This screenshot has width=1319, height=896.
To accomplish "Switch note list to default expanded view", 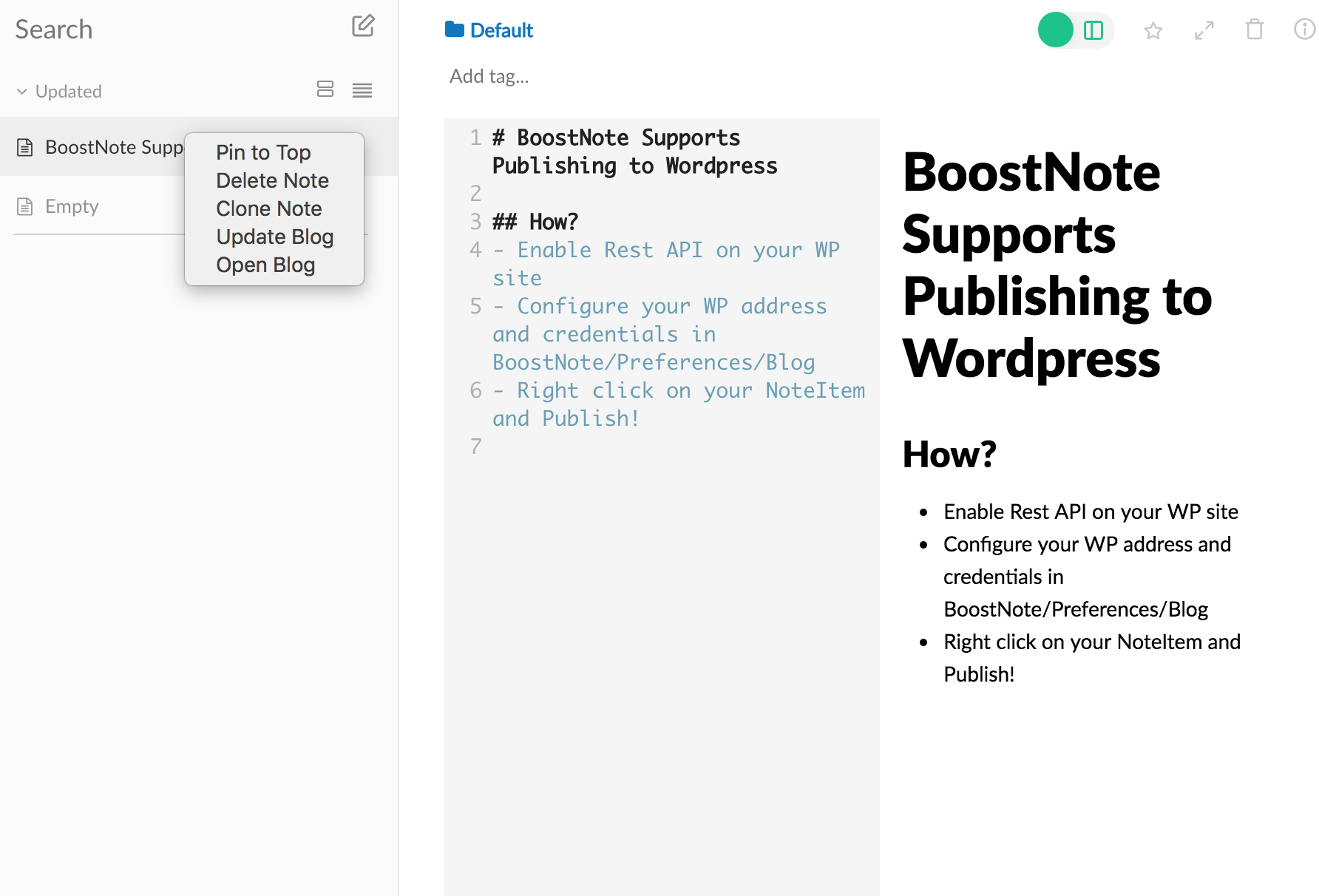I will pyautogui.click(x=325, y=89).
